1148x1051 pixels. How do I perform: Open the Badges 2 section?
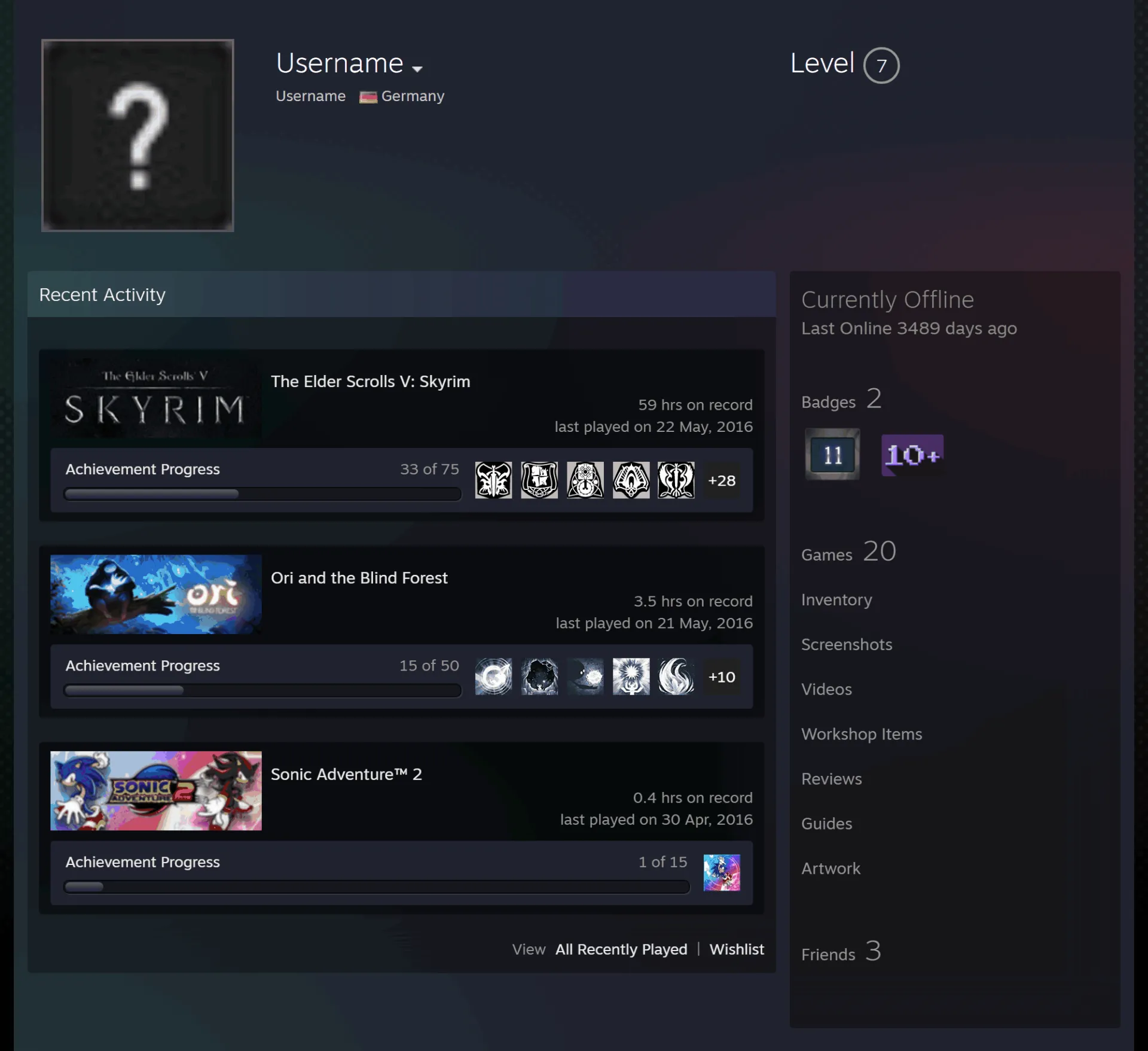(841, 400)
